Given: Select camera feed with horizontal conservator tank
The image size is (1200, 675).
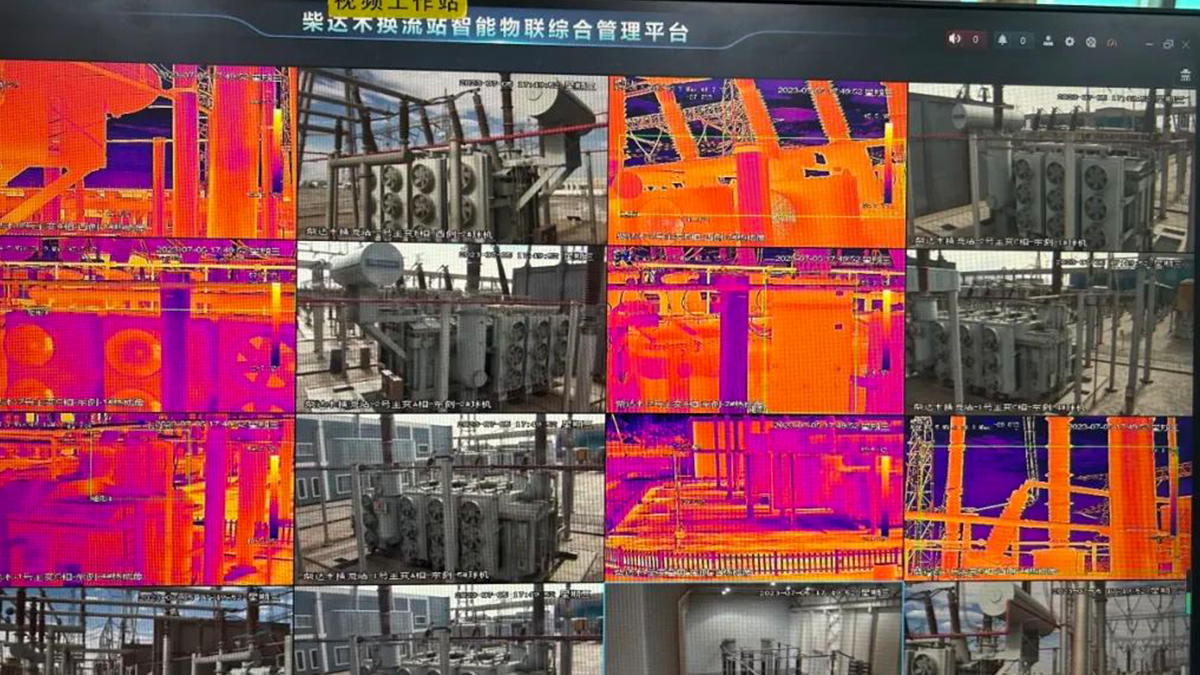Looking at the screenshot, I should point(450,327).
